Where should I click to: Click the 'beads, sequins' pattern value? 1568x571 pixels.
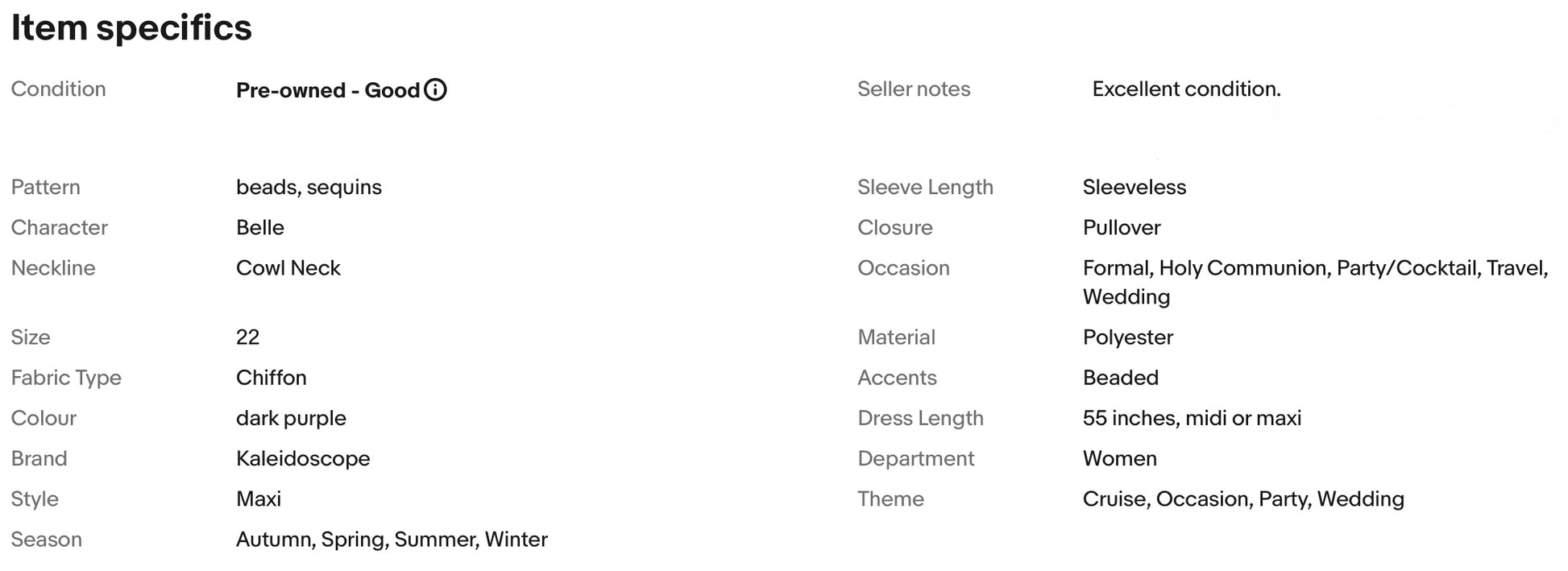tap(309, 187)
